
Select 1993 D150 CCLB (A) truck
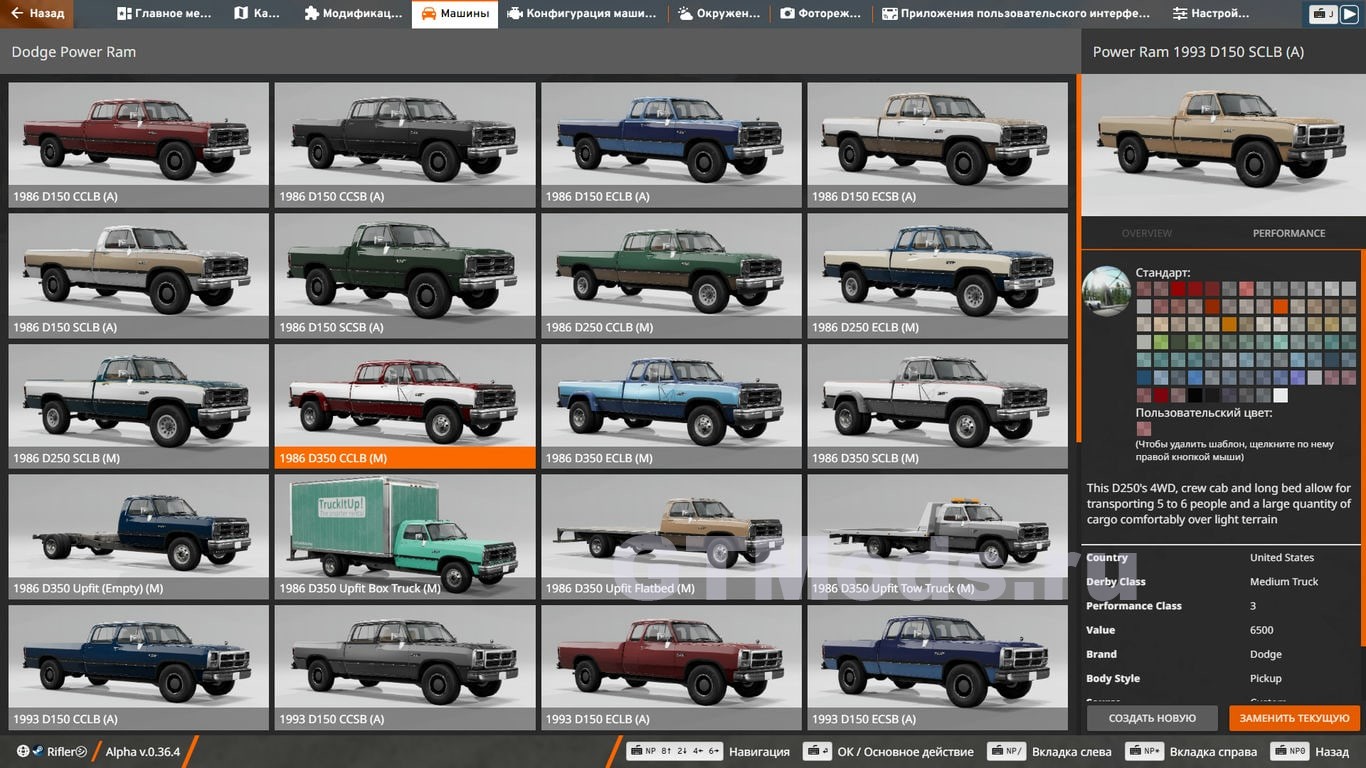click(x=139, y=668)
